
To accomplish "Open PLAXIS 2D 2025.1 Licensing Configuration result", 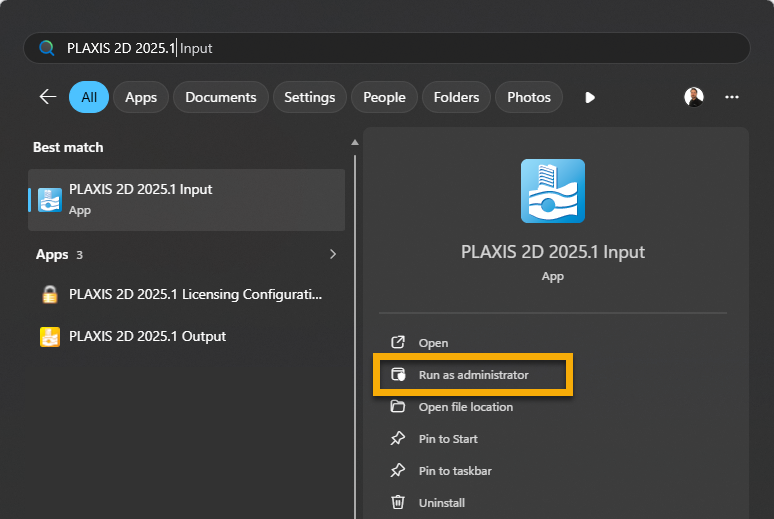I will pyautogui.click(x=187, y=294).
